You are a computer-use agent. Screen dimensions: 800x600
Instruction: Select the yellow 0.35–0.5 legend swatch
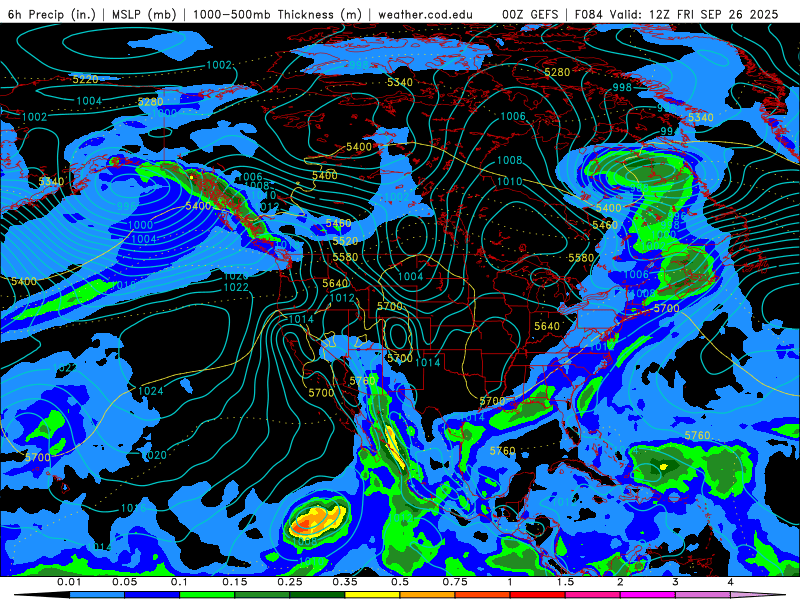372,595
